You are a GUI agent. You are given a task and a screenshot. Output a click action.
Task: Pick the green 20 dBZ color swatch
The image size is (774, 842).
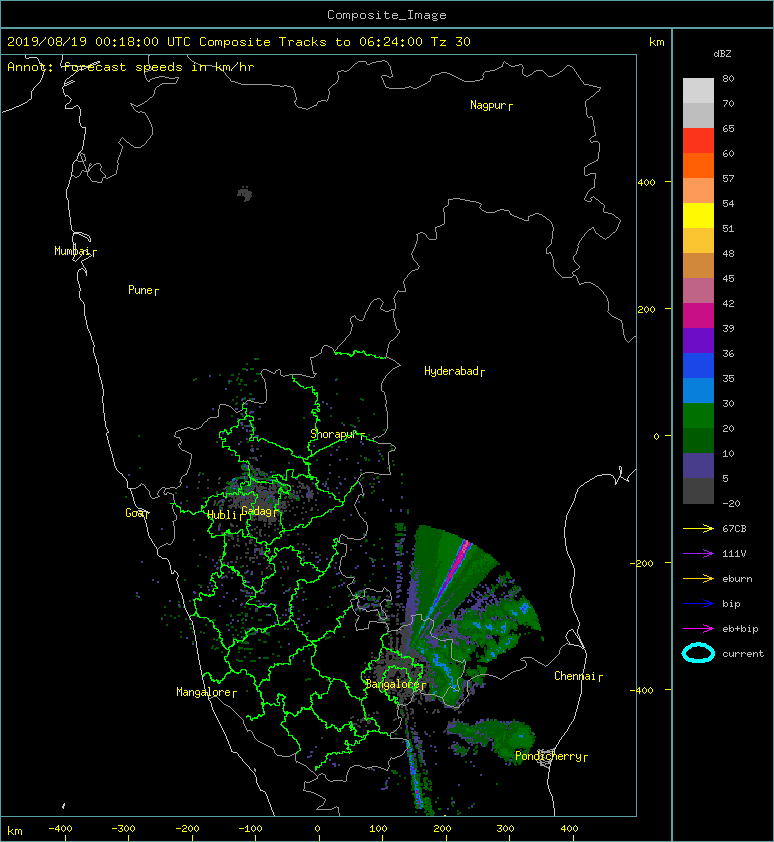tap(698, 415)
